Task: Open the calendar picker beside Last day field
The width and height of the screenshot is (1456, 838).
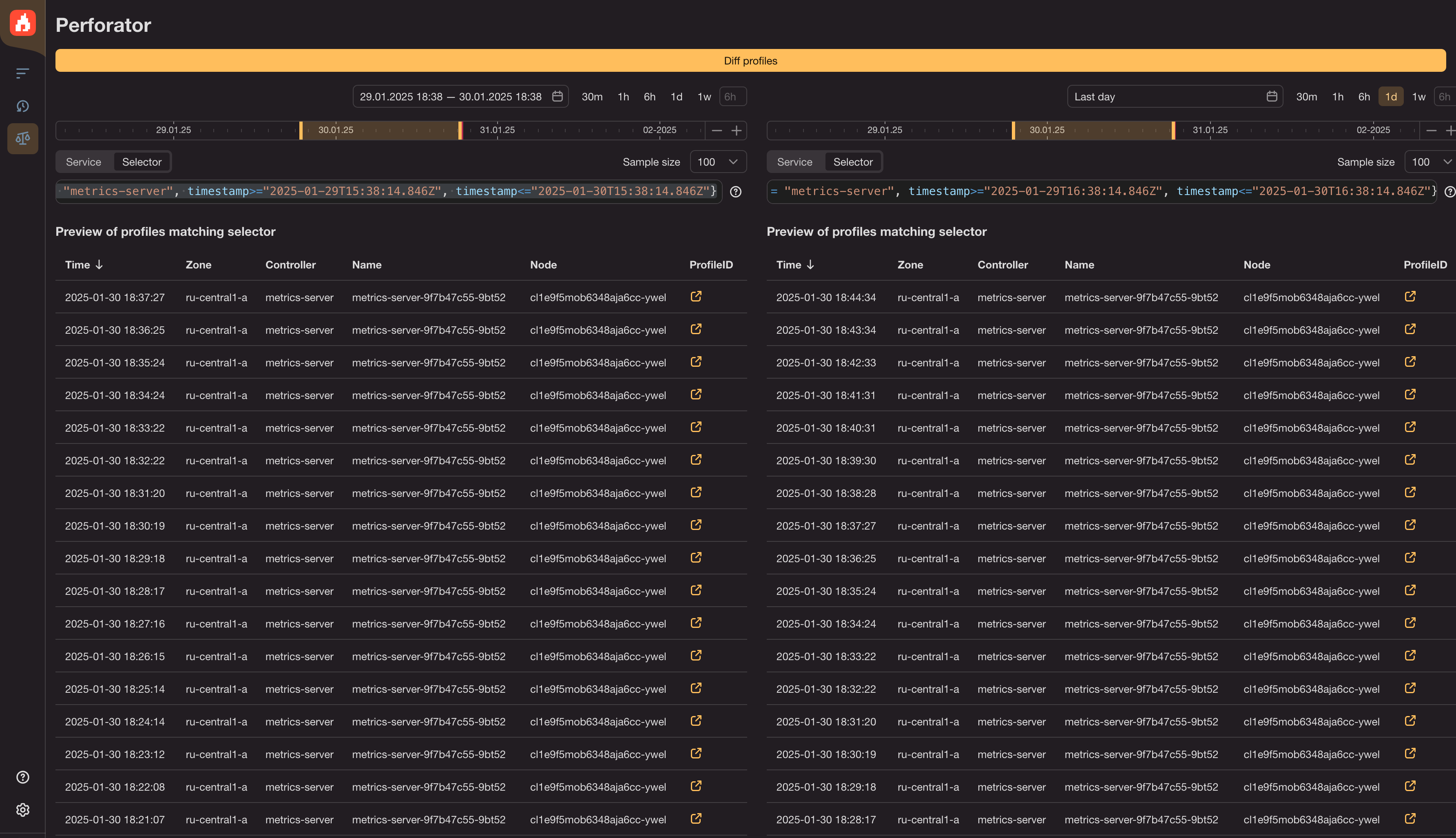Action: (x=1271, y=96)
